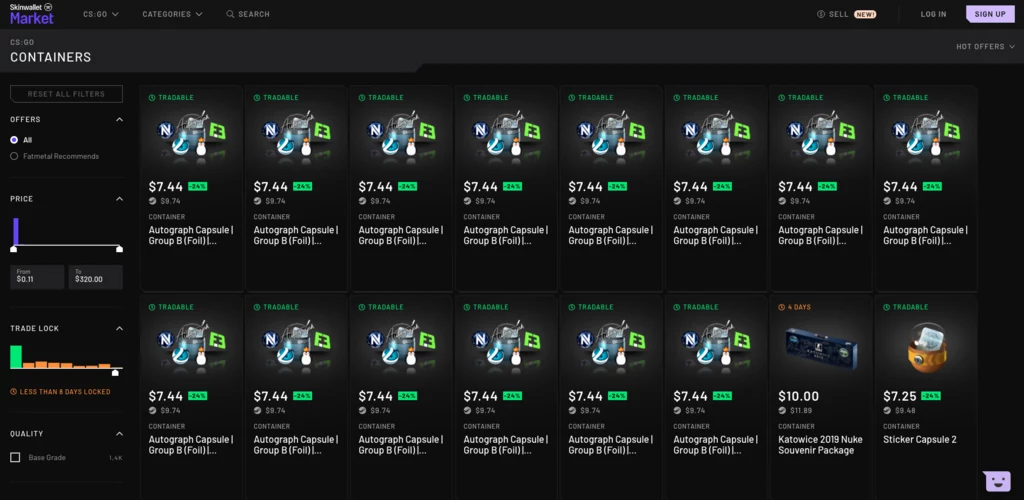1024x500 pixels.
Task: Click RESET ALL FILTERS button
Action: pos(66,94)
